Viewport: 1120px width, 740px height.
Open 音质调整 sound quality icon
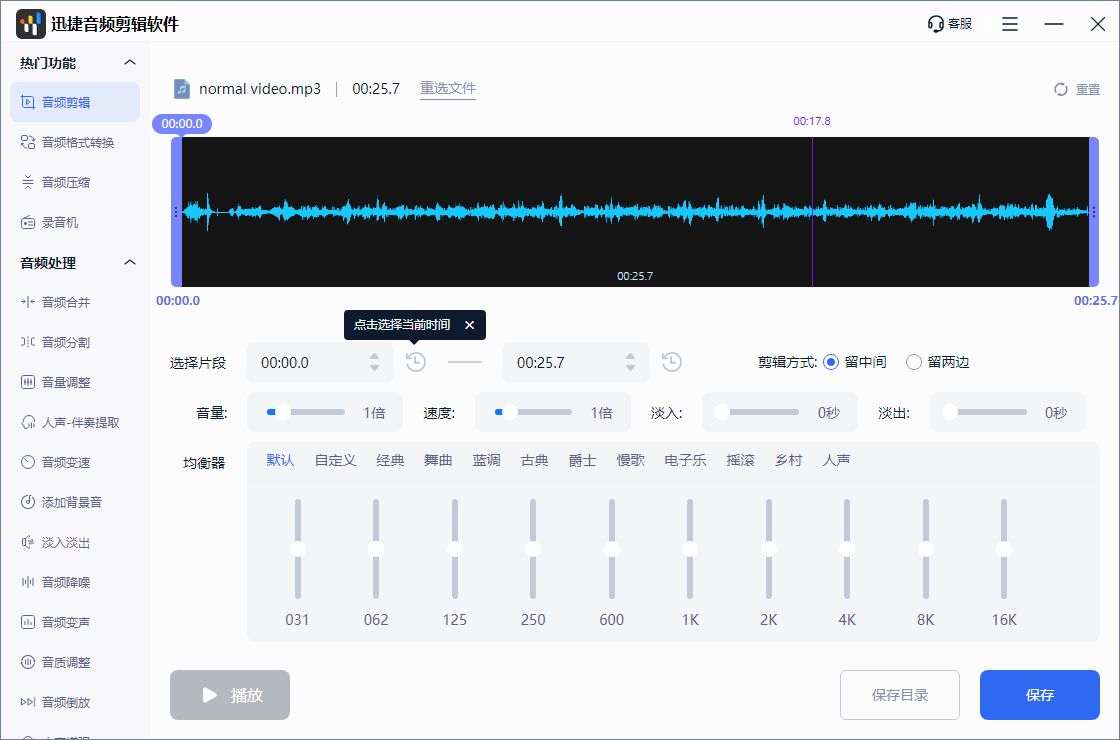(x=28, y=662)
